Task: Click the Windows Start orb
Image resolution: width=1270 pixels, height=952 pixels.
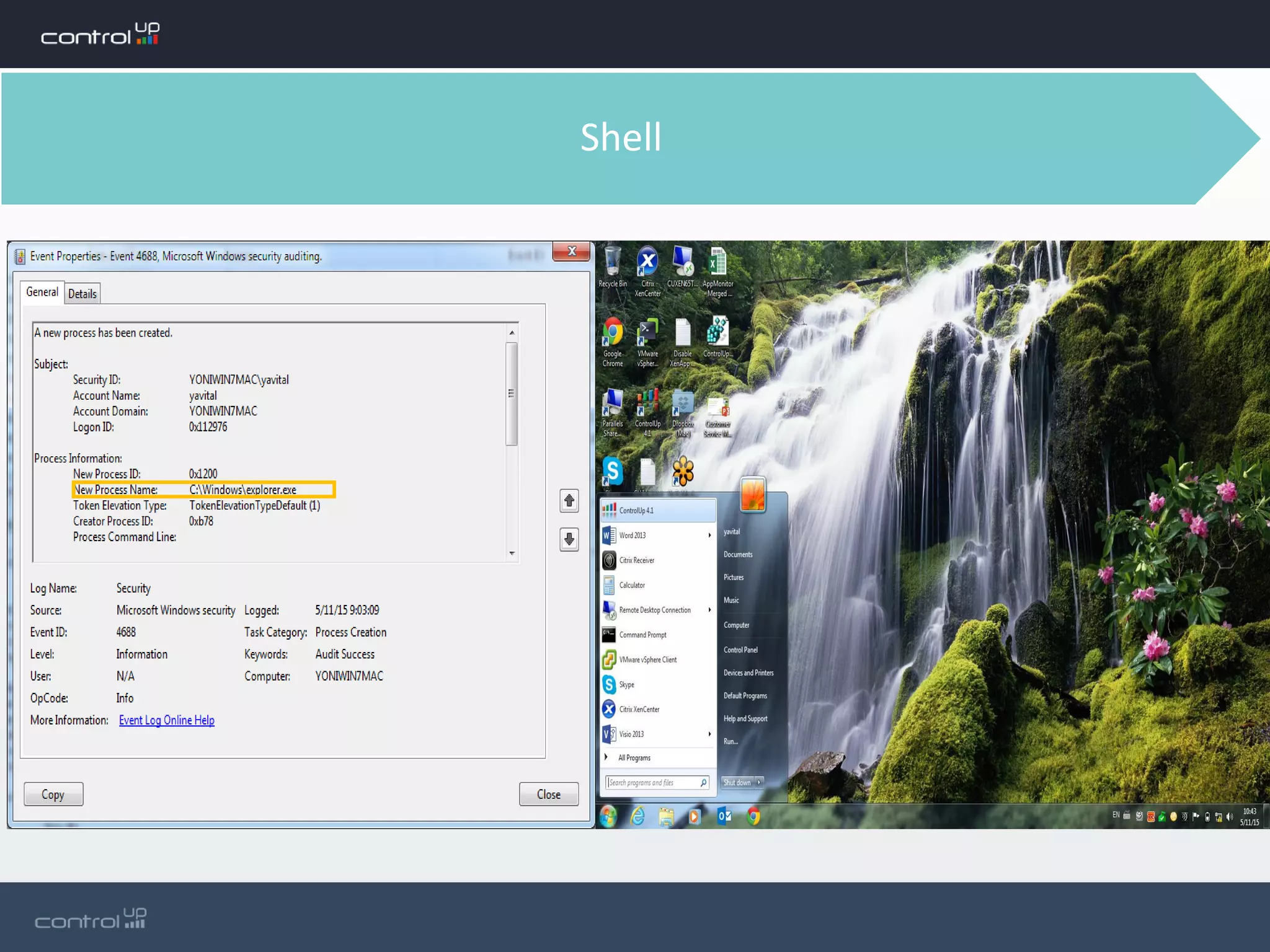Action: coord(609,816)
